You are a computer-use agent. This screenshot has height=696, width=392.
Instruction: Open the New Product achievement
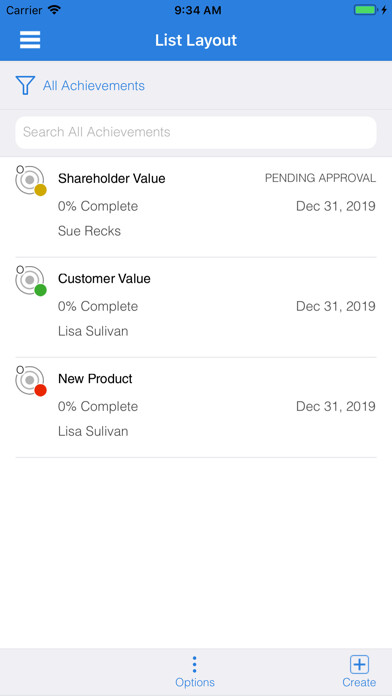196,407
